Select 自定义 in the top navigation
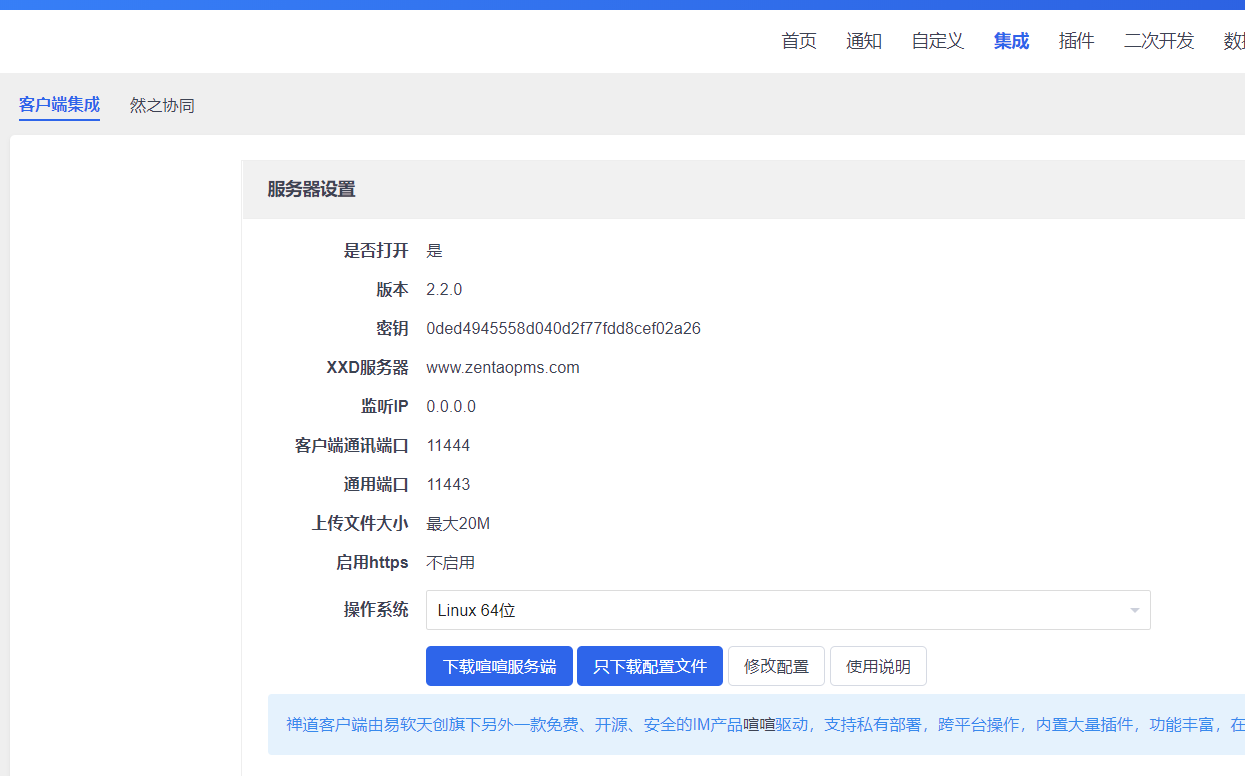The height and width of the screenshot is (776, 1245). [x=937, y=41]
